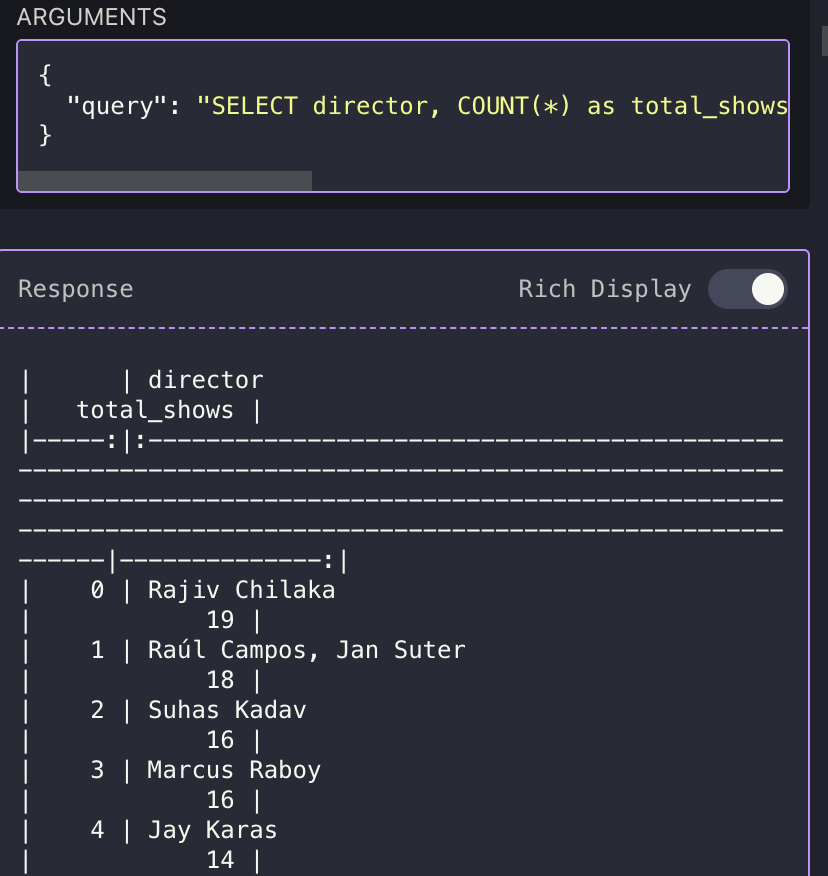Click the director column header
Image resolution: width=828 pixels, height=876 pixels.
point(206,380)
